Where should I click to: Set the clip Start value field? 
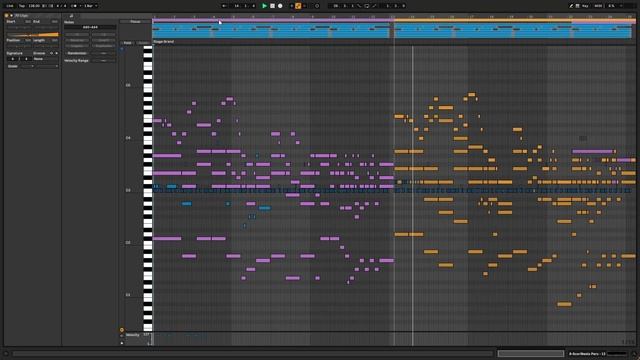pyautogui.click(x=18, y=26)
